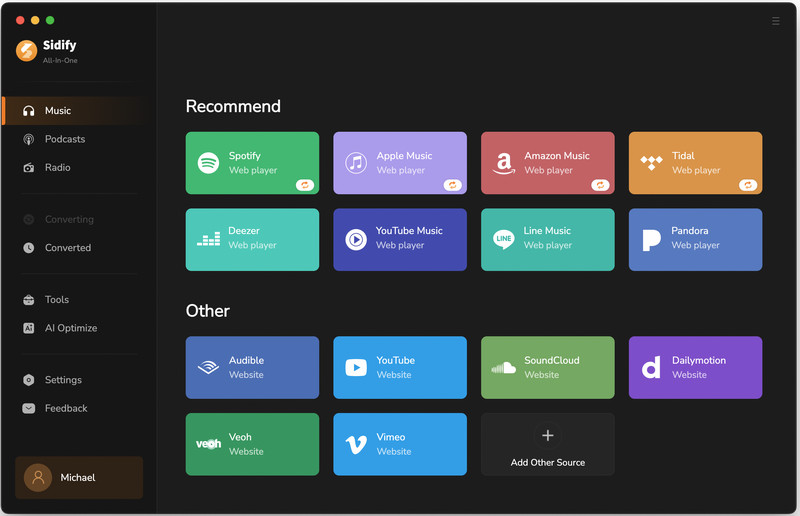The width and height of the screenshot is (800, 516).
Task: Click the Apple Music note icon
Action: [356, 163]
